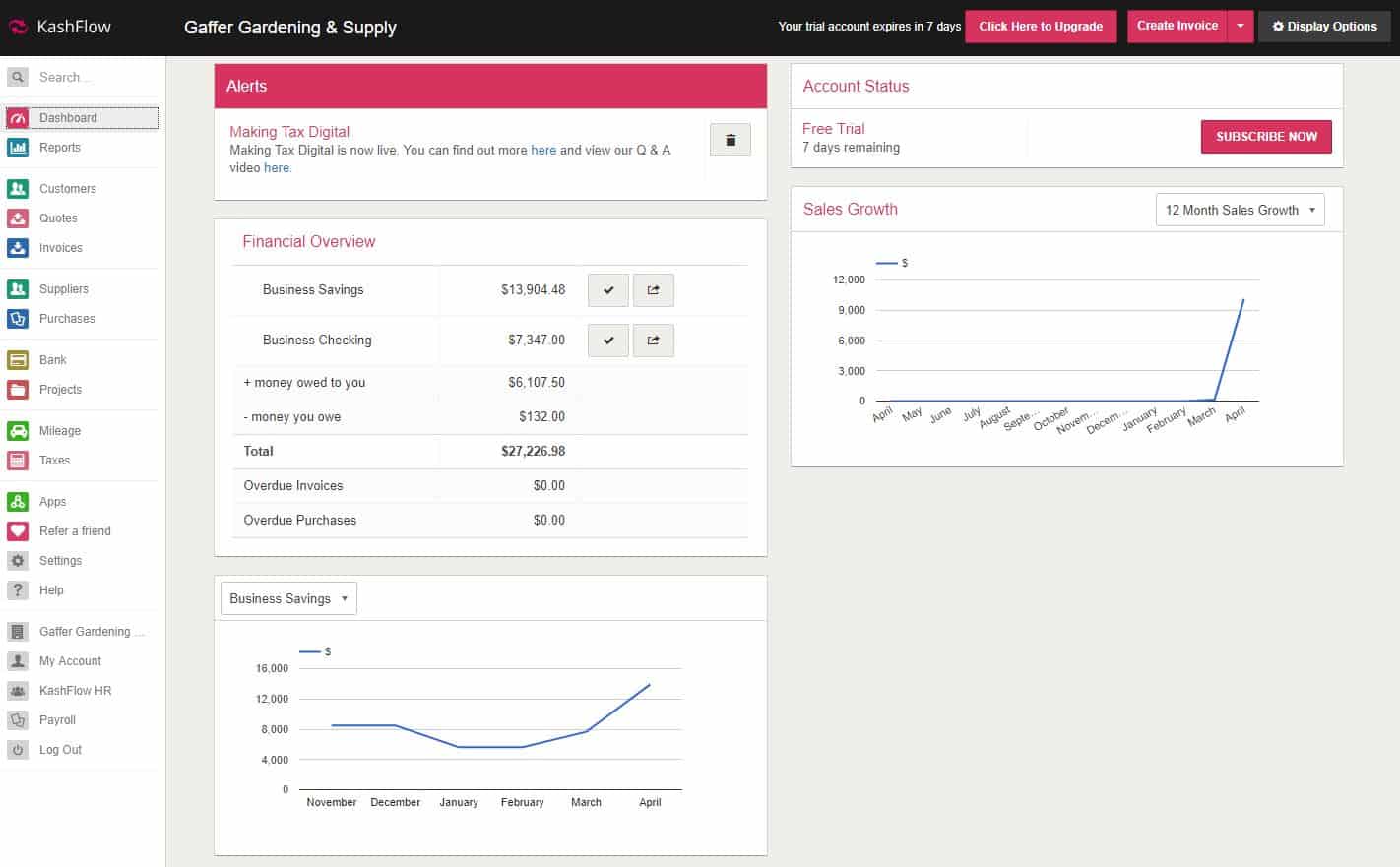Click the My Account person icon

pos(18,661)
